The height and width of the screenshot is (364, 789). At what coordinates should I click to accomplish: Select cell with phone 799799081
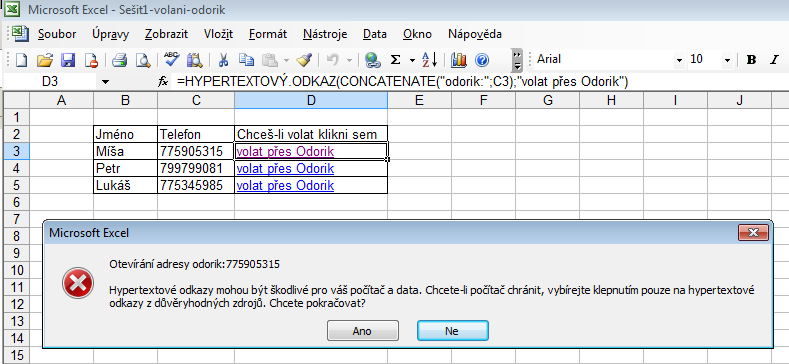pos(196,168)
